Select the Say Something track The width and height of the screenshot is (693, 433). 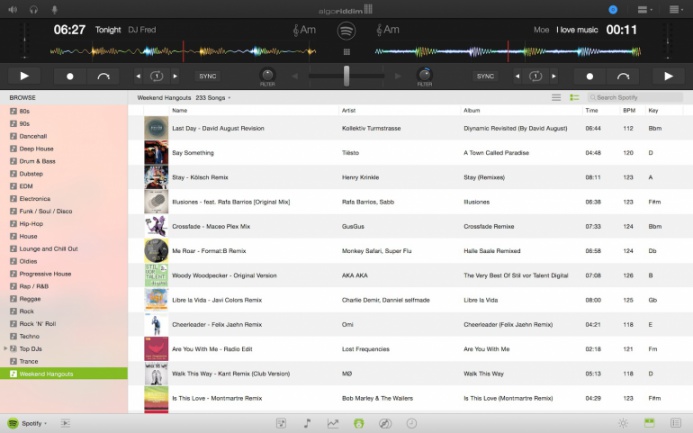coord(411,153)
